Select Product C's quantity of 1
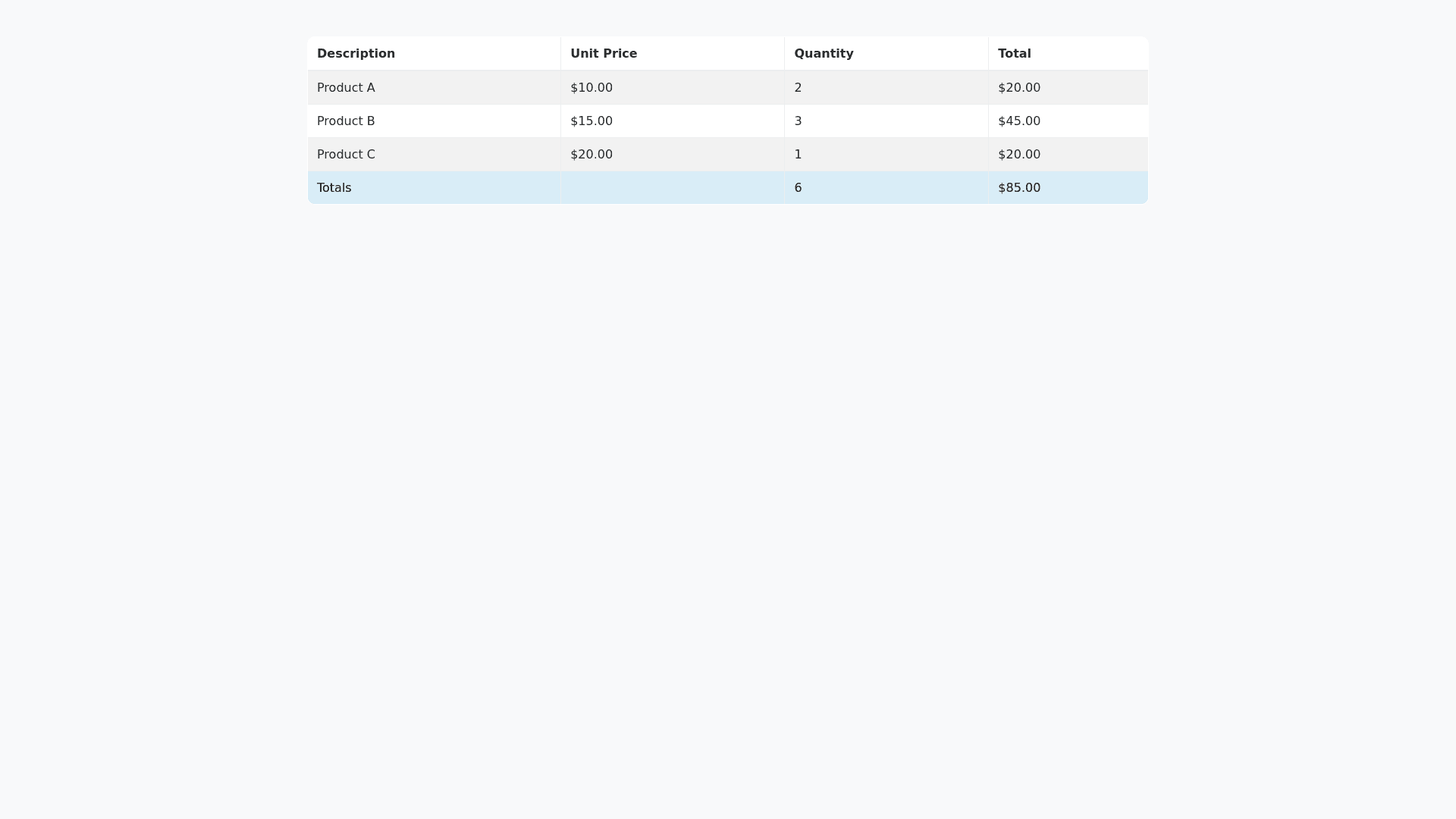1456x819 pixels. pyautogui.click(x=798, y=155)
